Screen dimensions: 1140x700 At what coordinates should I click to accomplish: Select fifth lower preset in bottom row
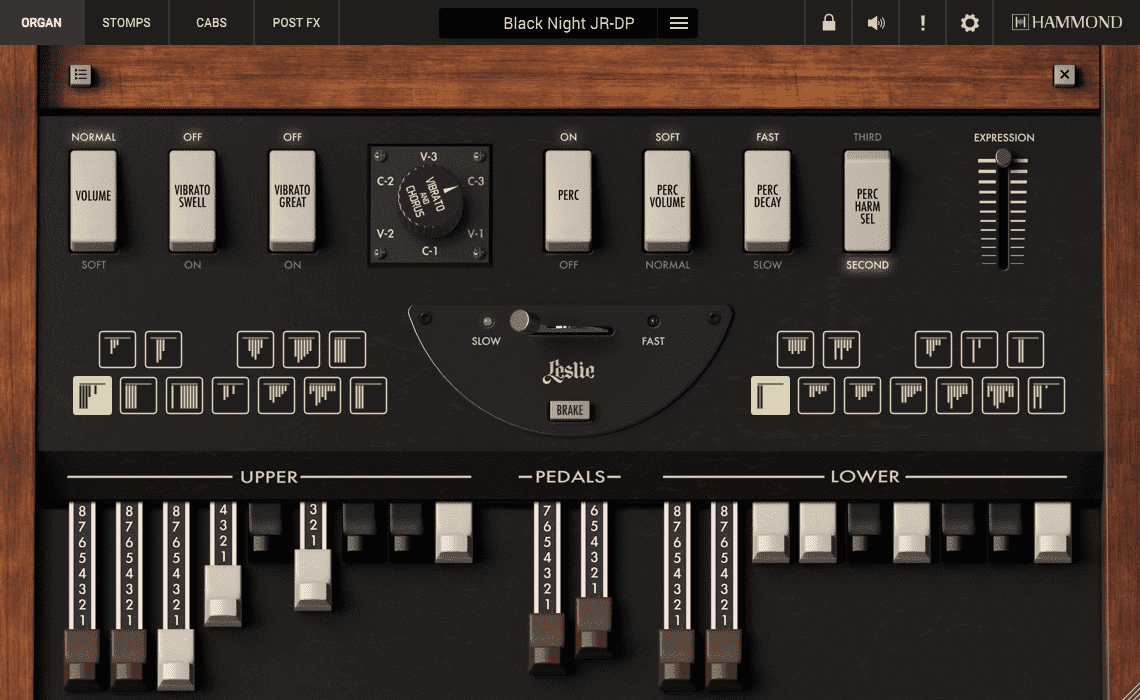coord(955,395)
